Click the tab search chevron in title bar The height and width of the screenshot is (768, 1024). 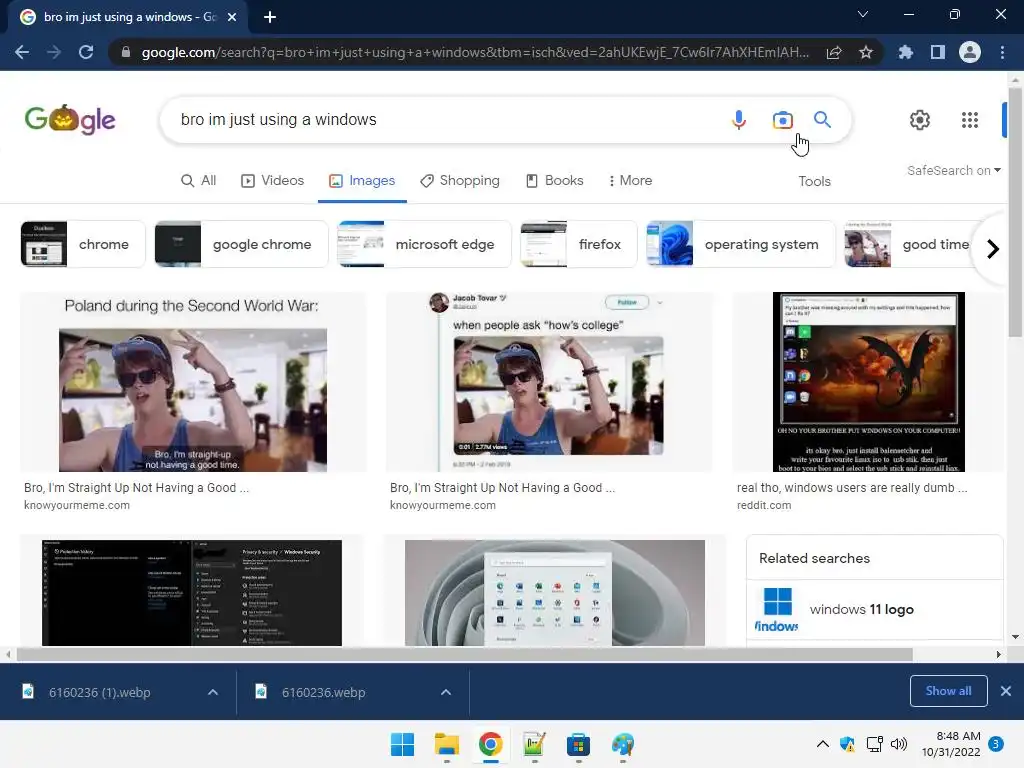click(863, 14)
